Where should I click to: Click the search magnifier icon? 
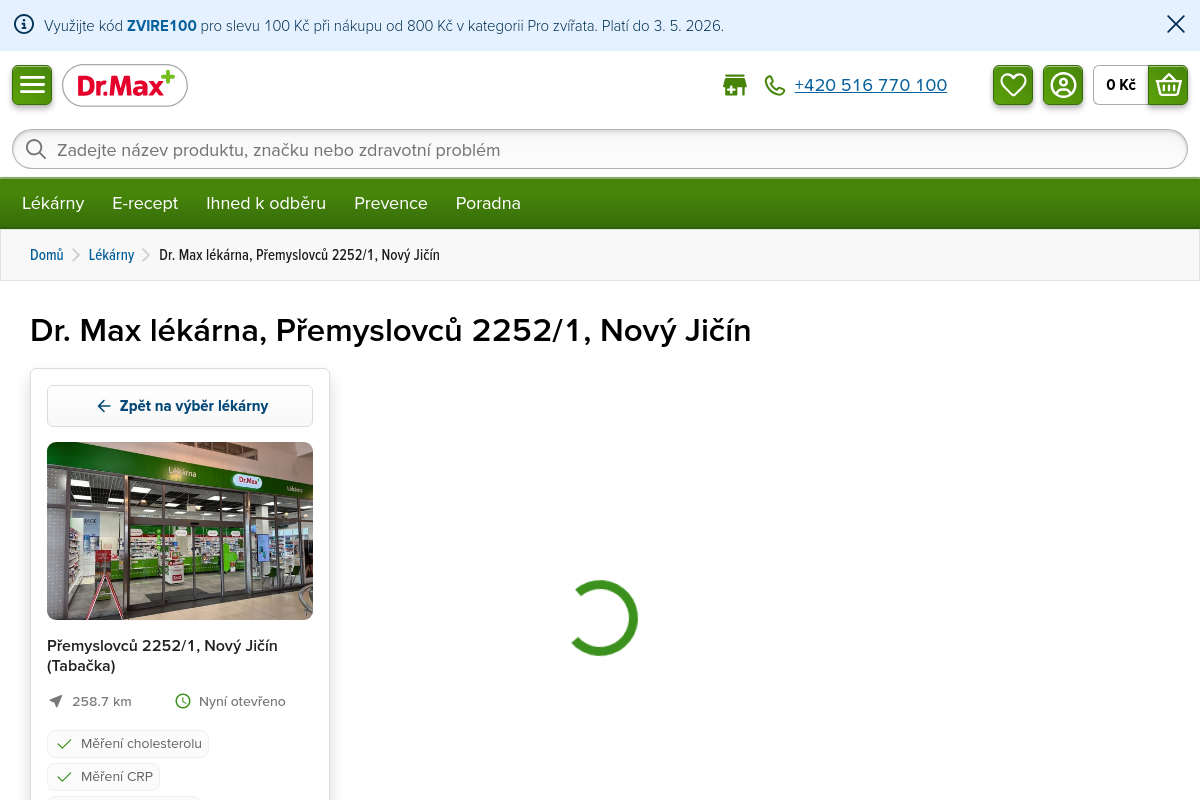point(36,150)
